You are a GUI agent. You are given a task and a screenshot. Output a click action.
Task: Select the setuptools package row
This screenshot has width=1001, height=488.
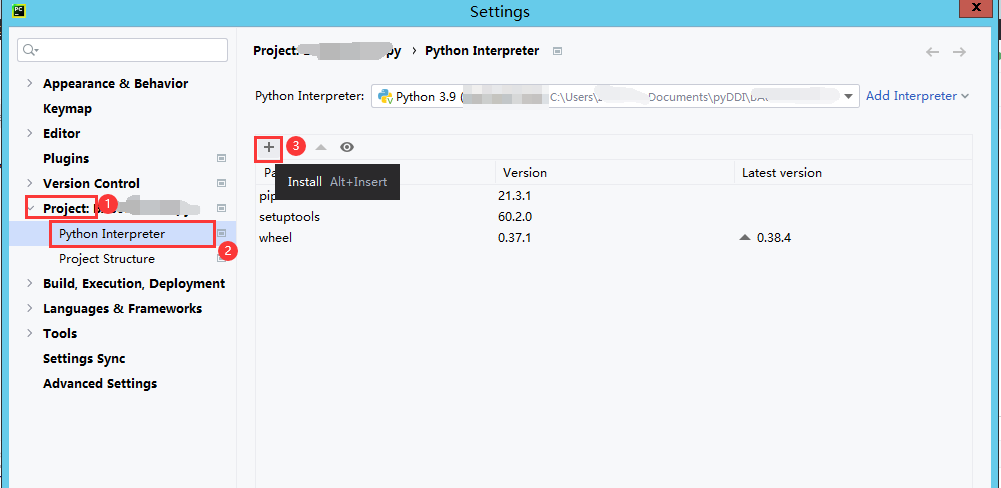click(613, 217)
